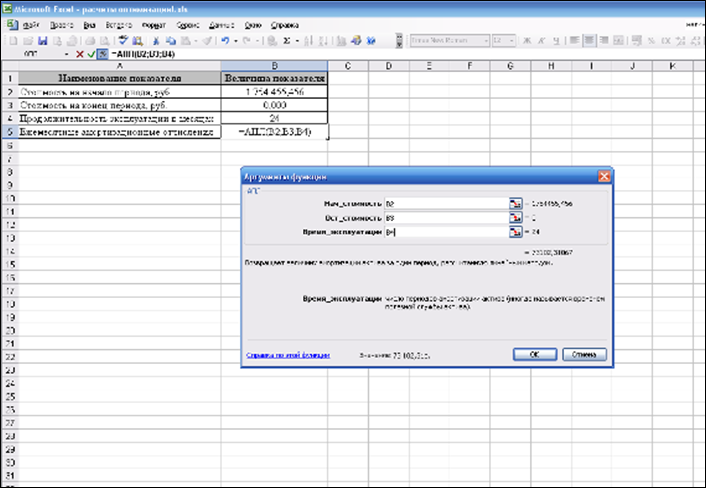Screen dimensions: 706x488
Task: Click the Print Preview toolbar icon
Action: click(x=104, y=41)
